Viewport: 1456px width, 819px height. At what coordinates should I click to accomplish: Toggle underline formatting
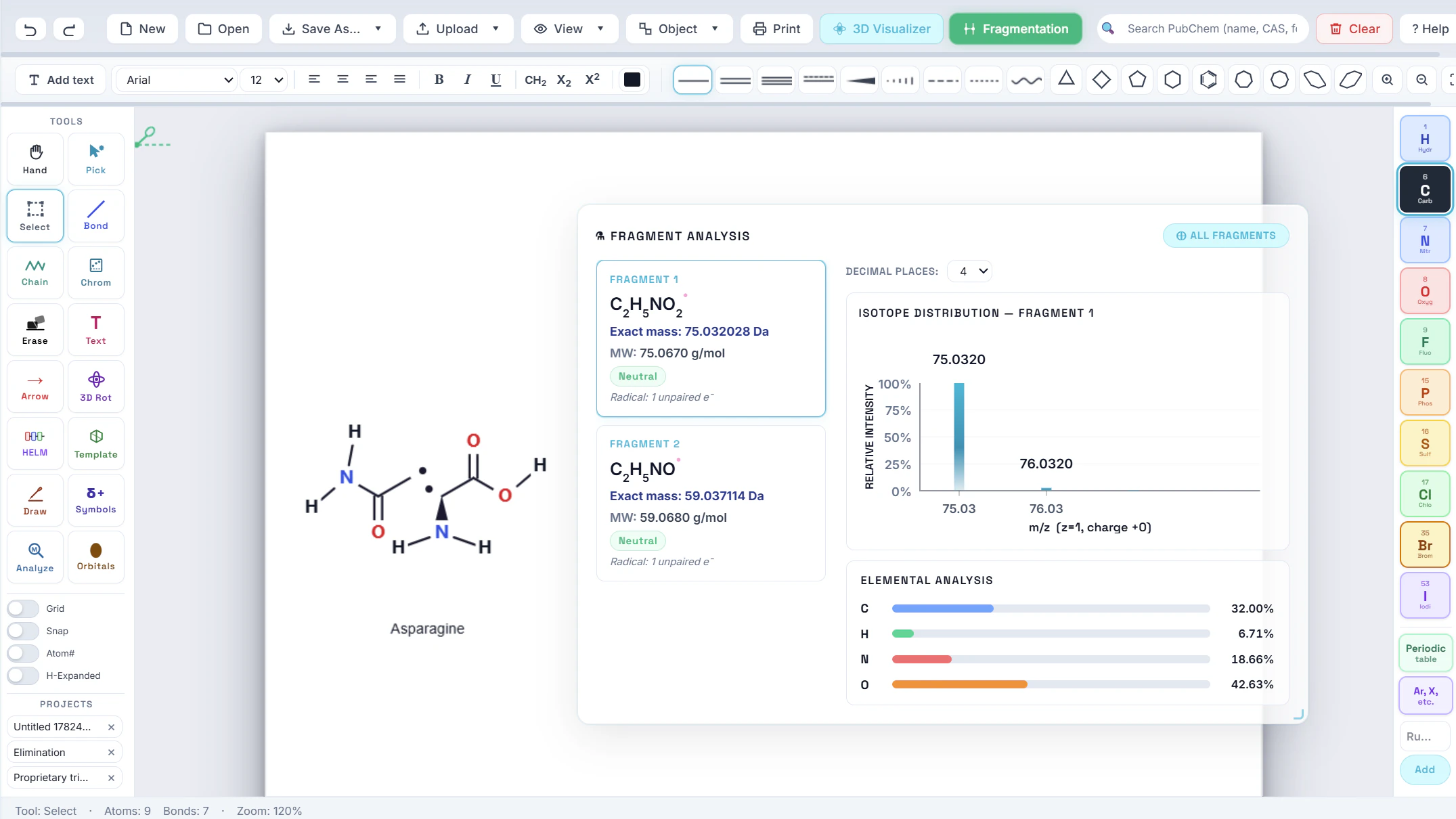coord(495,80)
